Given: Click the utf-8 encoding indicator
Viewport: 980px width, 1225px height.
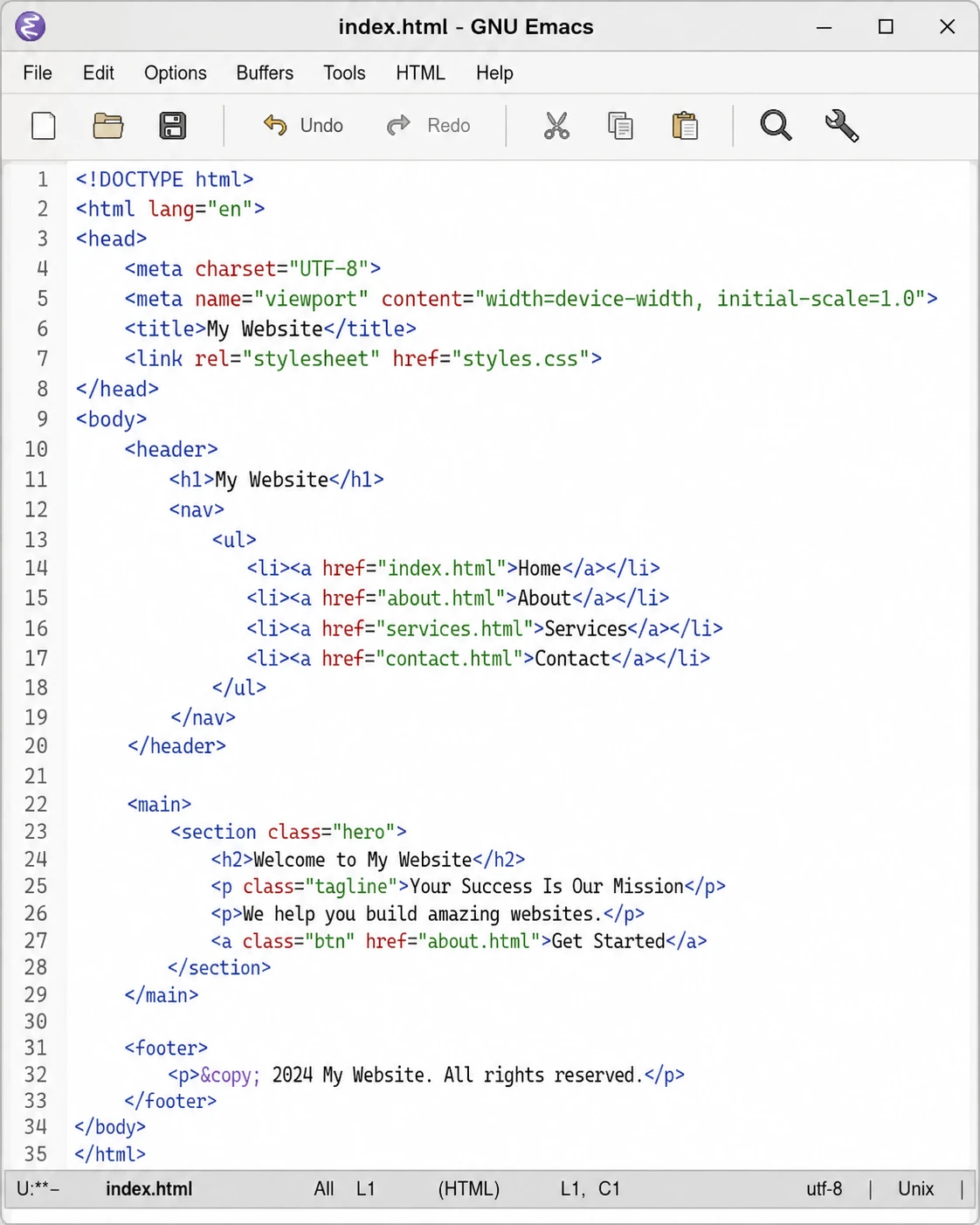Looking at the screenshot, I should pos(825,1189).
